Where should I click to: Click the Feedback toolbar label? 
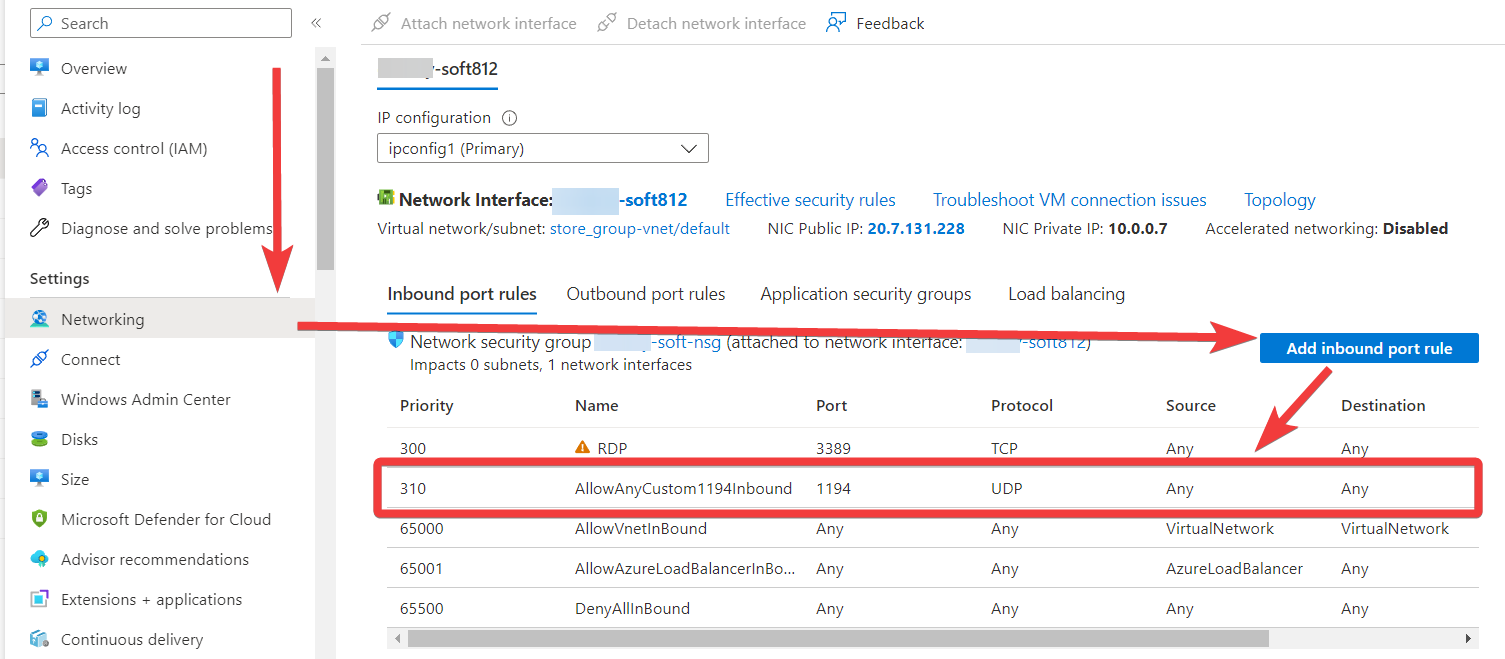click(x=890, y=23)
